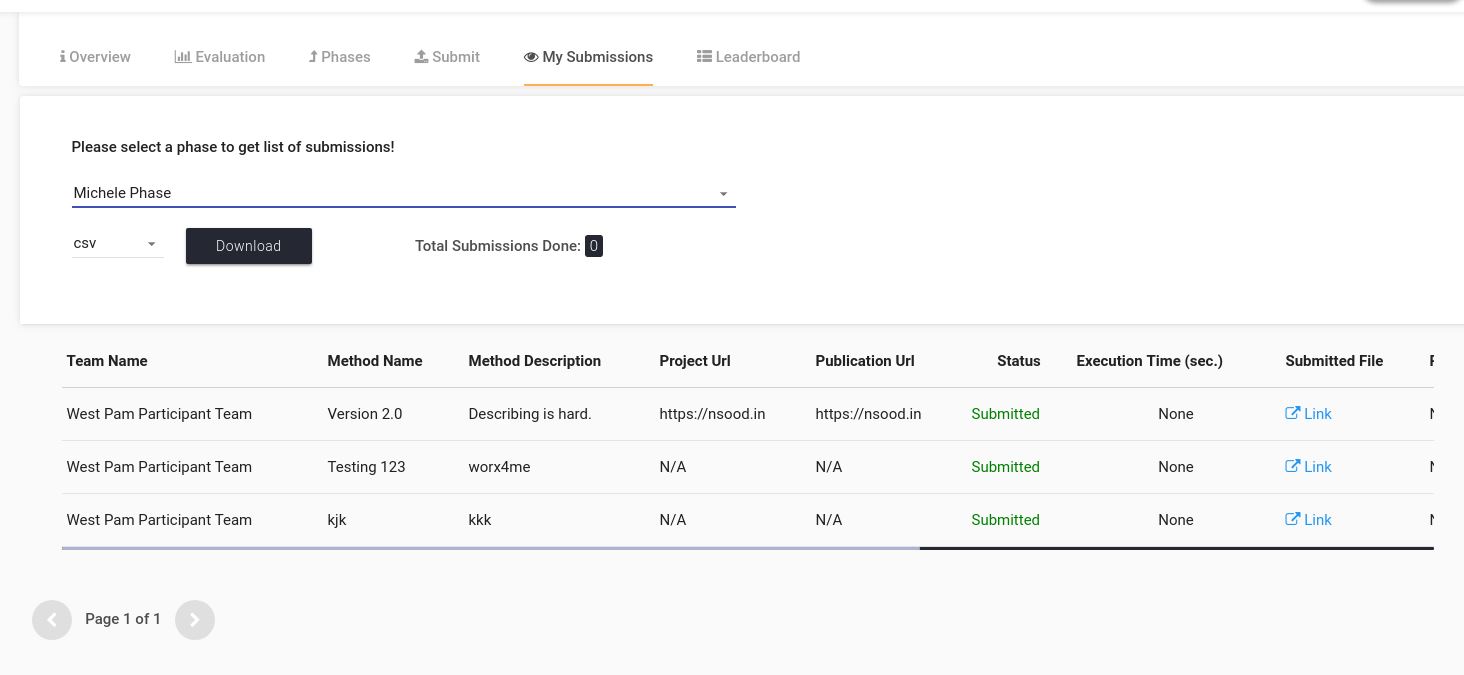Click the Submitted File column header
Viewport: 1464px width, 675px height.
click(1334, 361)
